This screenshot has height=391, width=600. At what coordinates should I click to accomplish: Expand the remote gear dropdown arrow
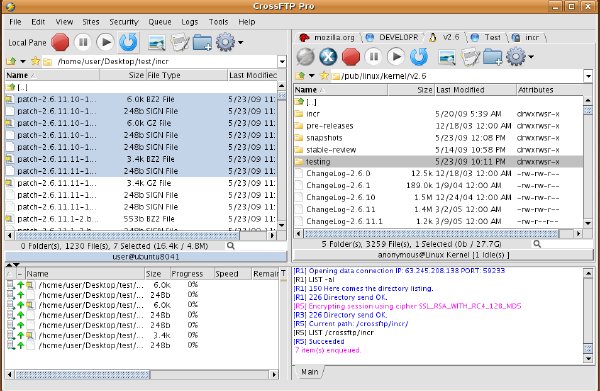[531, 57]
